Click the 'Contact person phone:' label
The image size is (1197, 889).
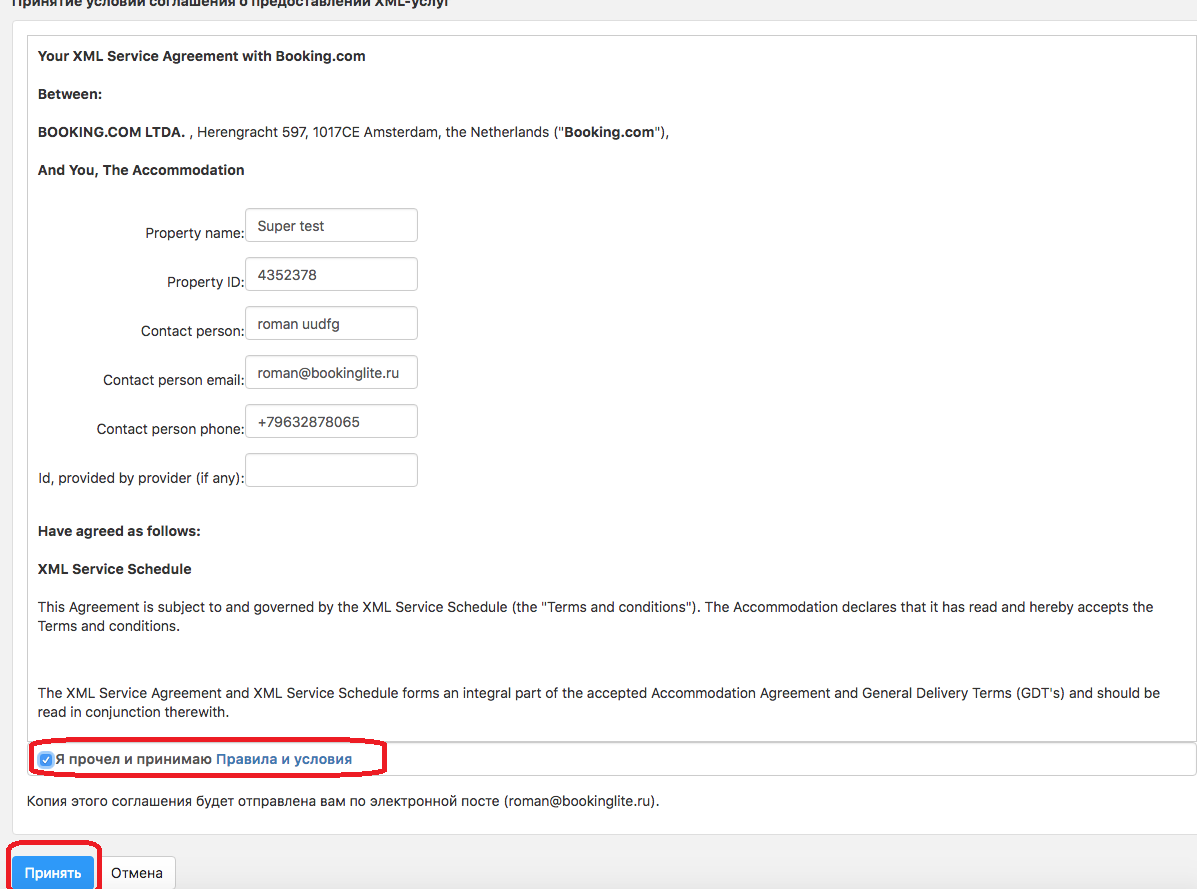pyautogui.click(x=170, y=429)
